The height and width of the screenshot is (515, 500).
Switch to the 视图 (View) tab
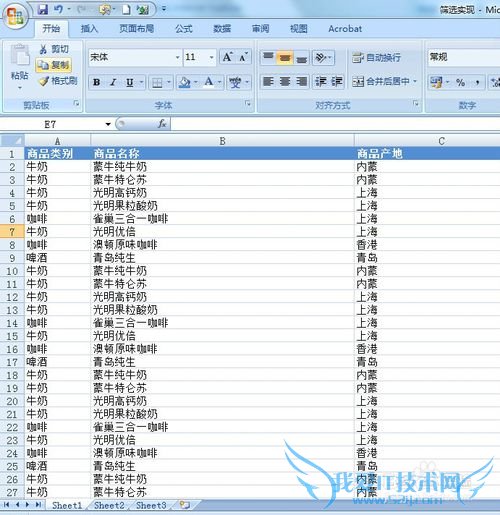299,29
